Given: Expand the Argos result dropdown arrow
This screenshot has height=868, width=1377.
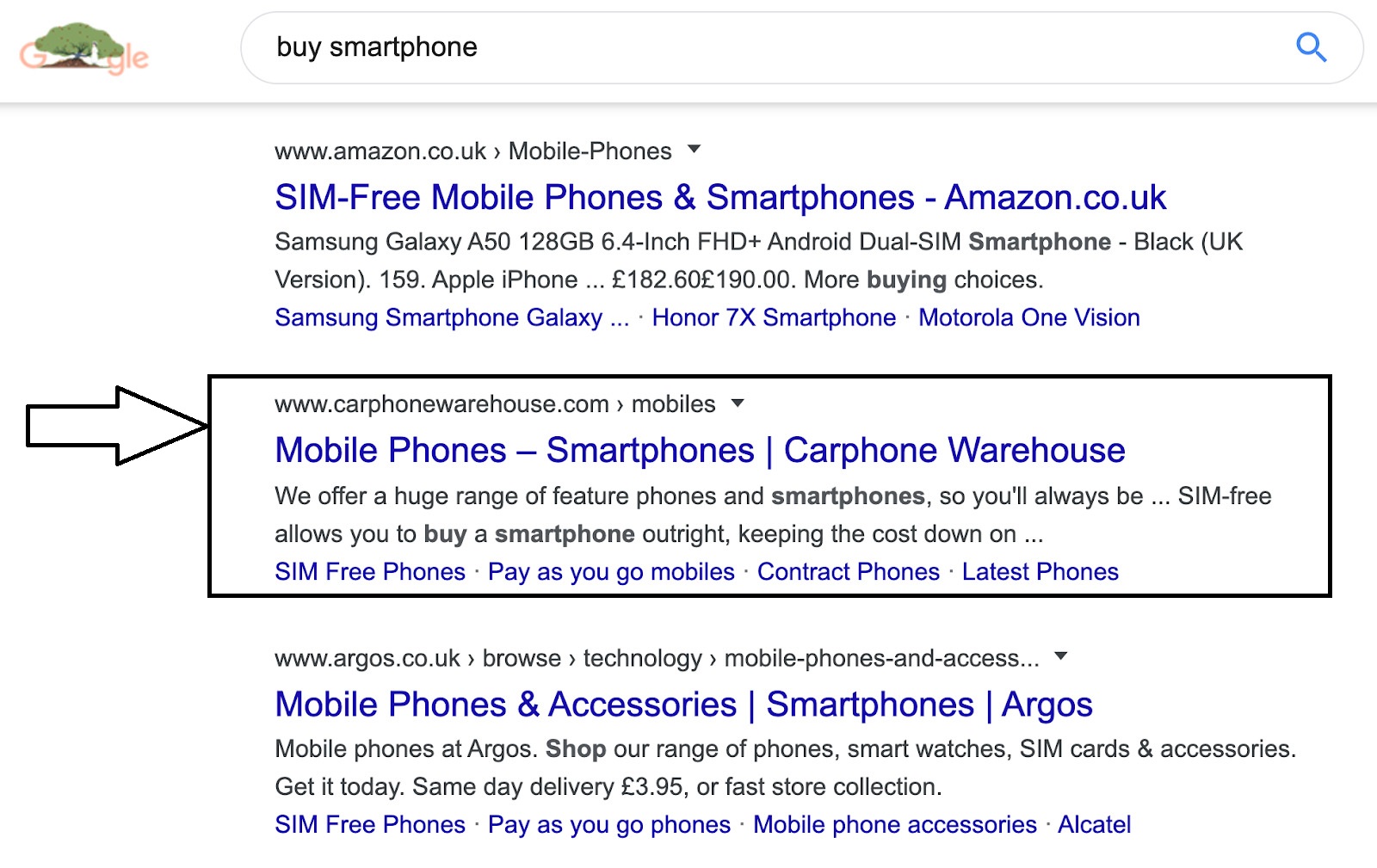Looking at the screenshot, I should point(1061,656).
